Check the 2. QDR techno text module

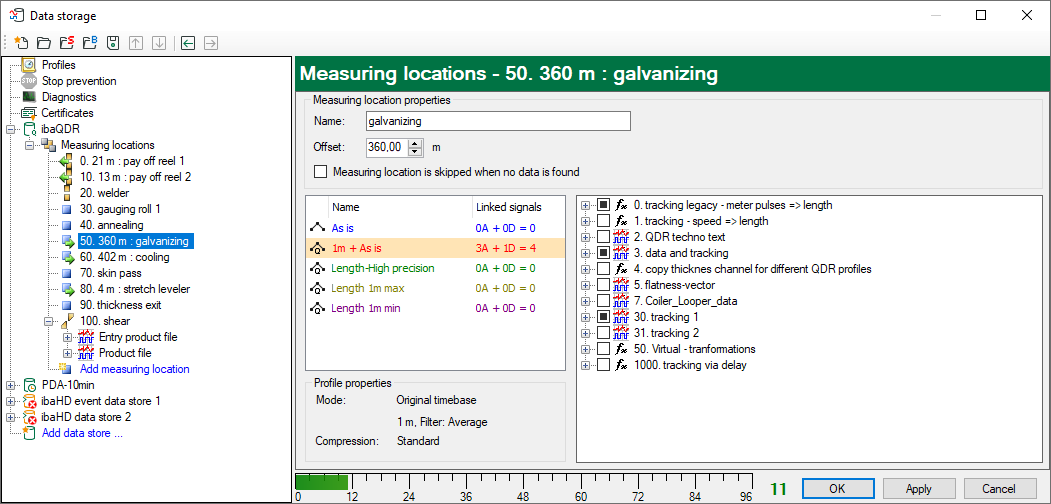click(x=603, y=237)
